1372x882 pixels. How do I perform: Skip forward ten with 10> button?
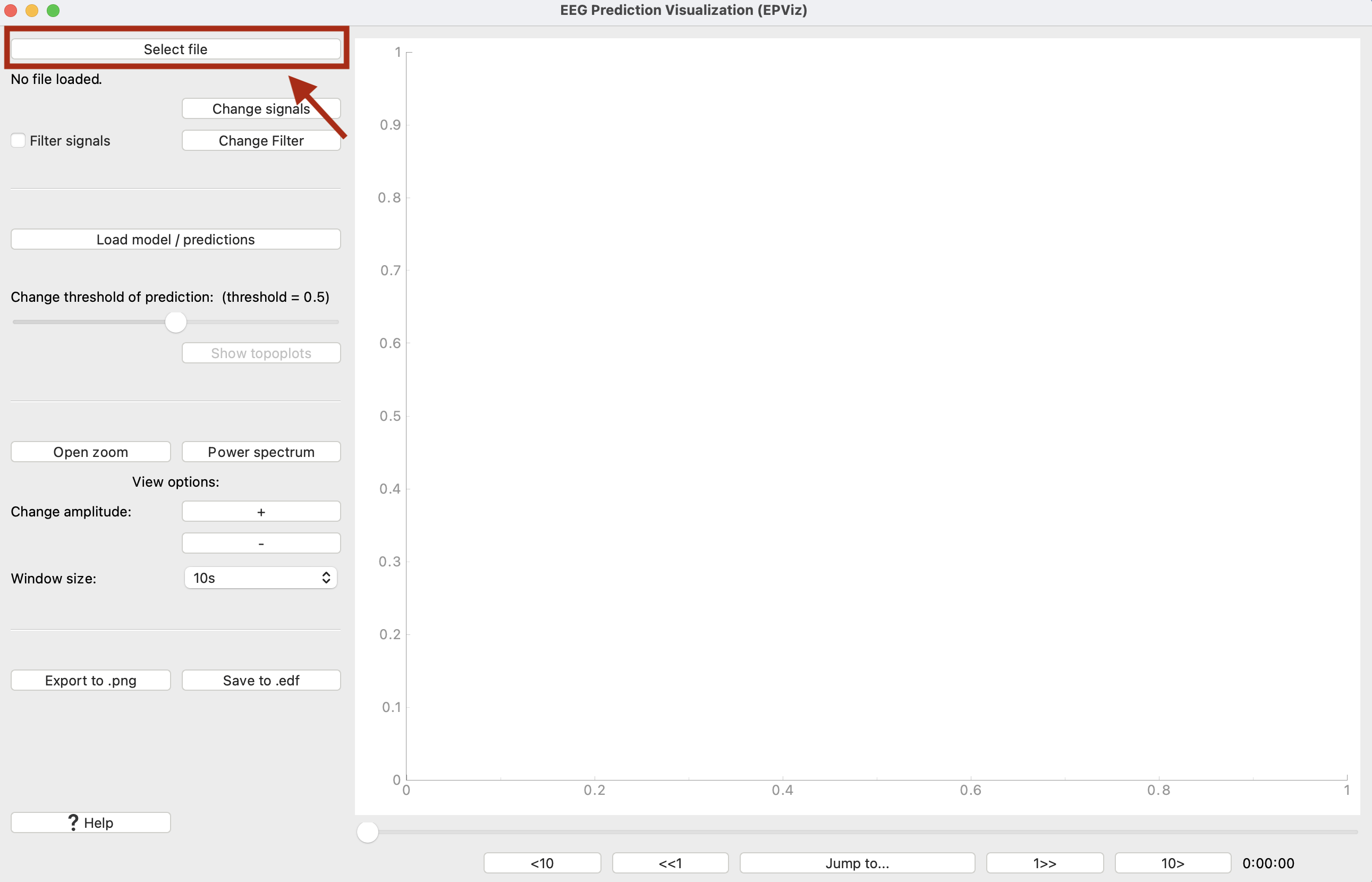[x=1172, y=863]
